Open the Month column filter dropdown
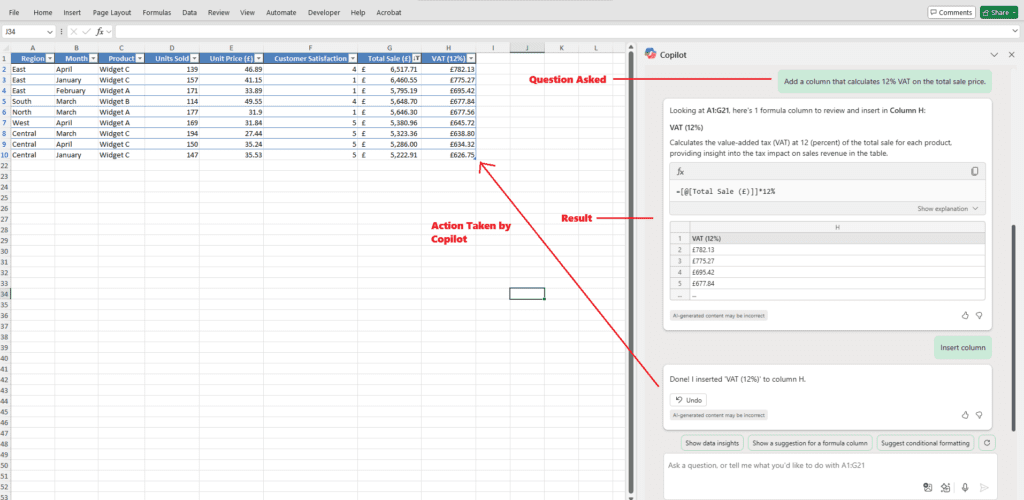The height and width of the screenshot is (500, 1024). [x=93, y=59]
